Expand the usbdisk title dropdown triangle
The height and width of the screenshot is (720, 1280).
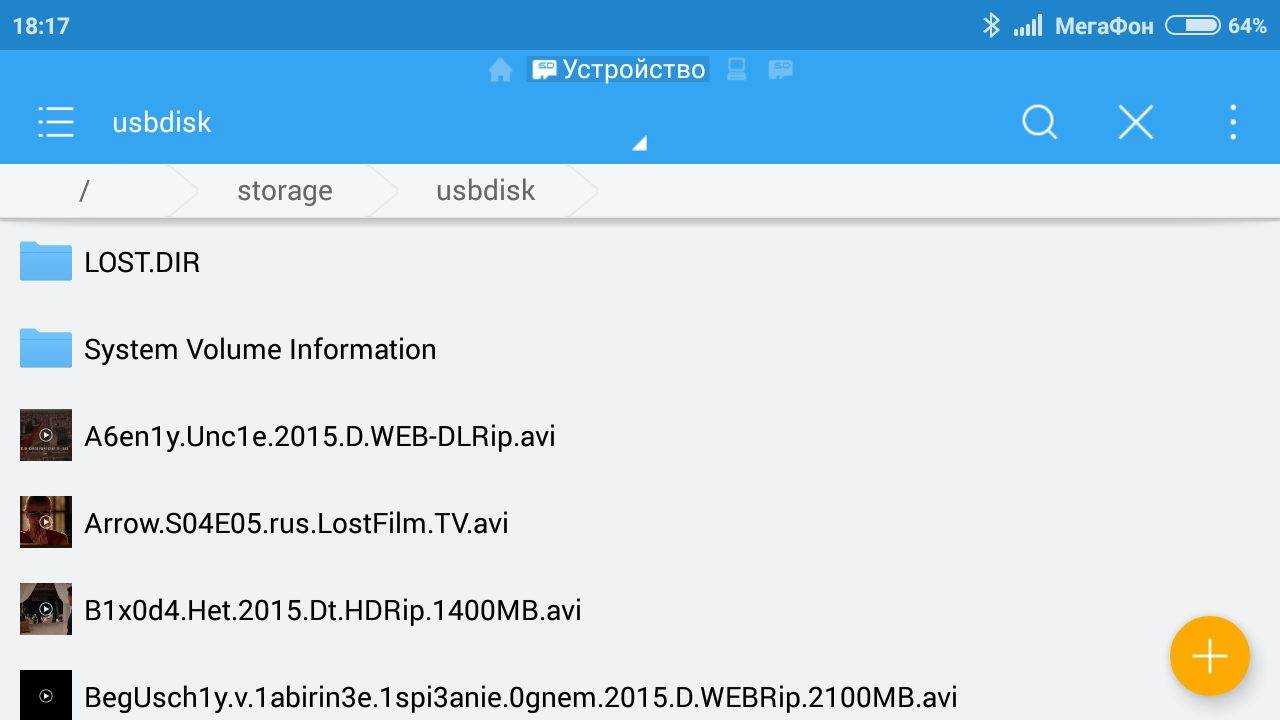(640, 143)
